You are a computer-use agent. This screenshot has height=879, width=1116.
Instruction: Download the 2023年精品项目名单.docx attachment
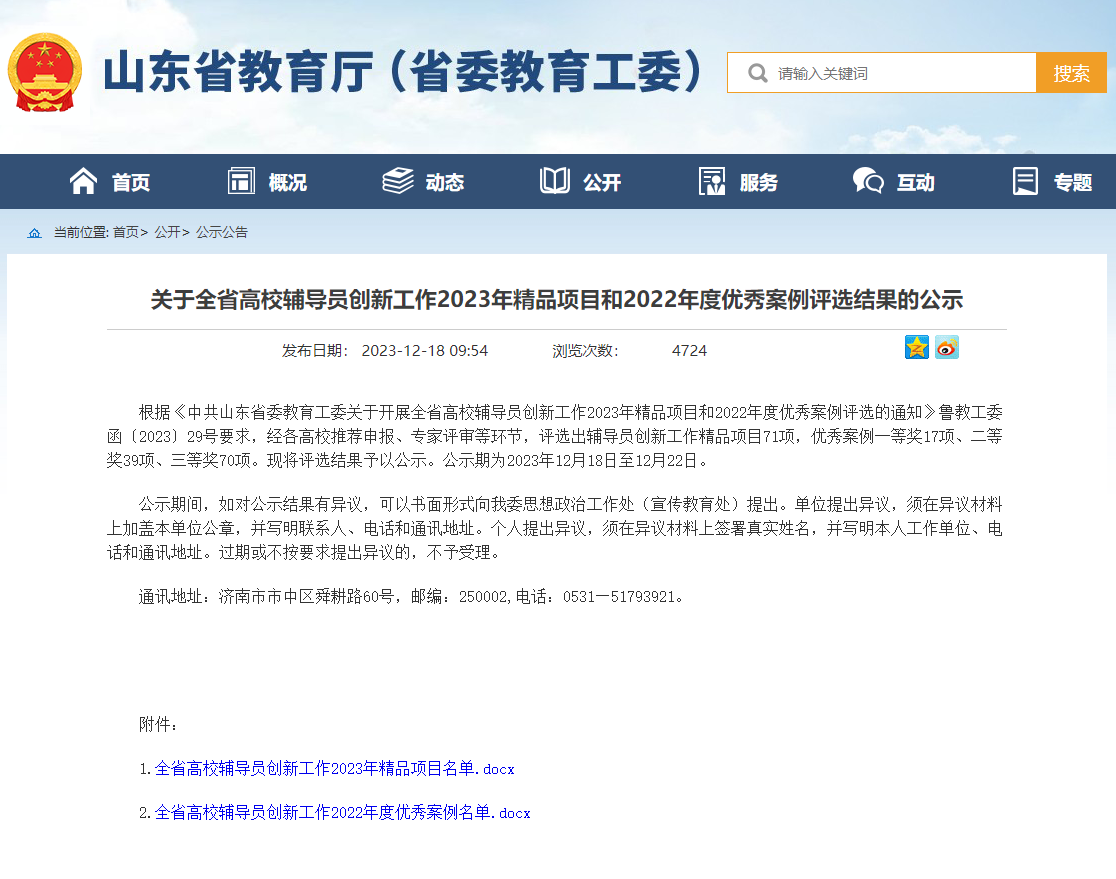(334, 769)
